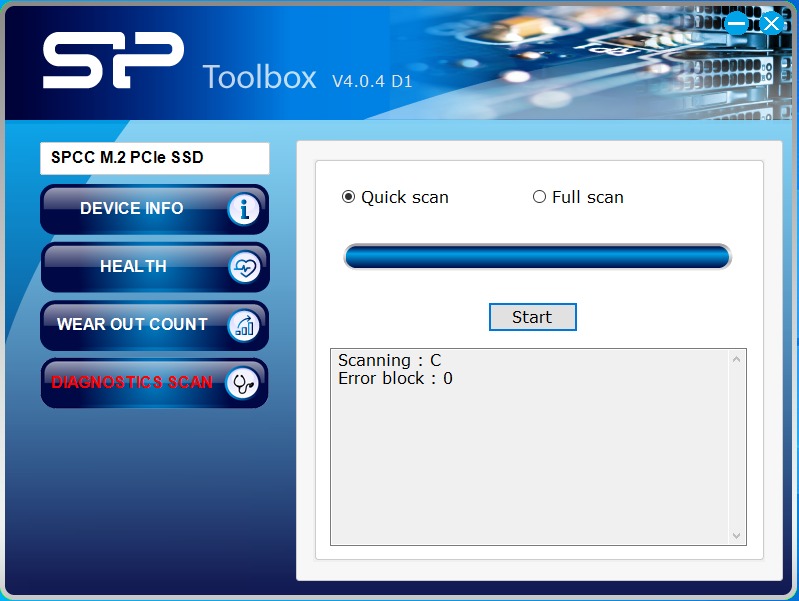Open the DEVICE INFO section

pos(154,209)
